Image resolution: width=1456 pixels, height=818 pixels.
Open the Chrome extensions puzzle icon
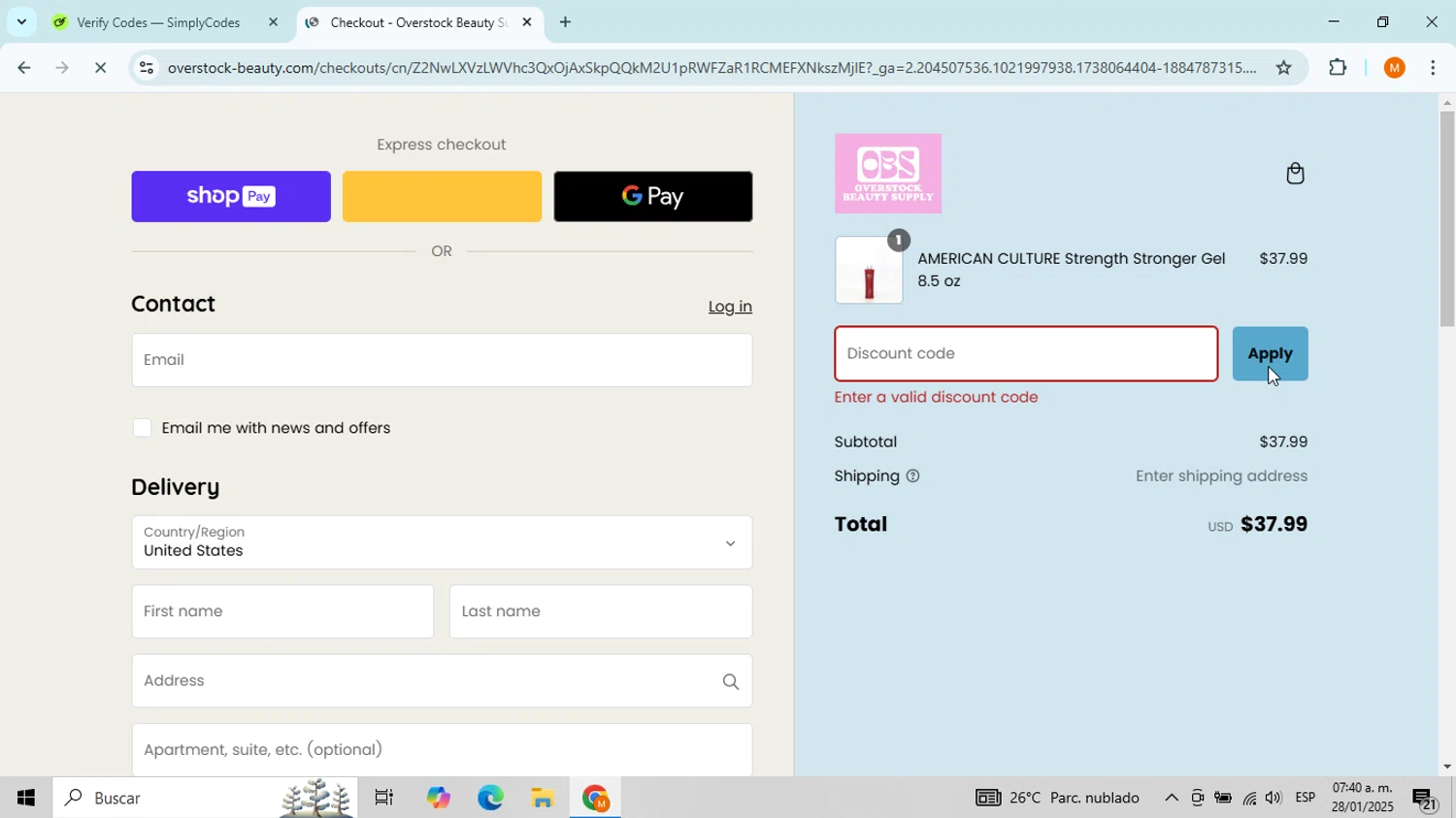click(x=1338, y=67)
